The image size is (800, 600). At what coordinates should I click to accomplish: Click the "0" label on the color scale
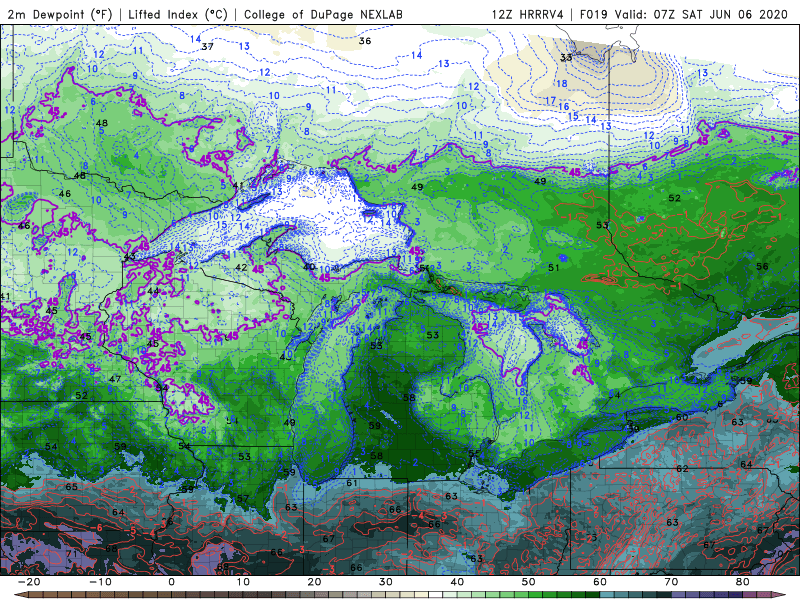pos(171,582)
